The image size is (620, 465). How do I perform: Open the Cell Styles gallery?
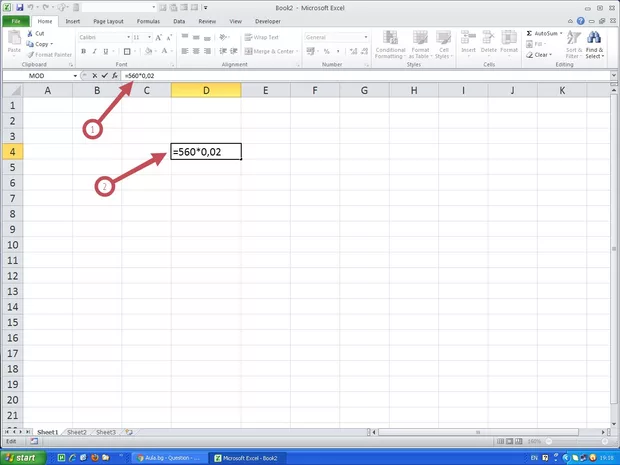point(443,45)
